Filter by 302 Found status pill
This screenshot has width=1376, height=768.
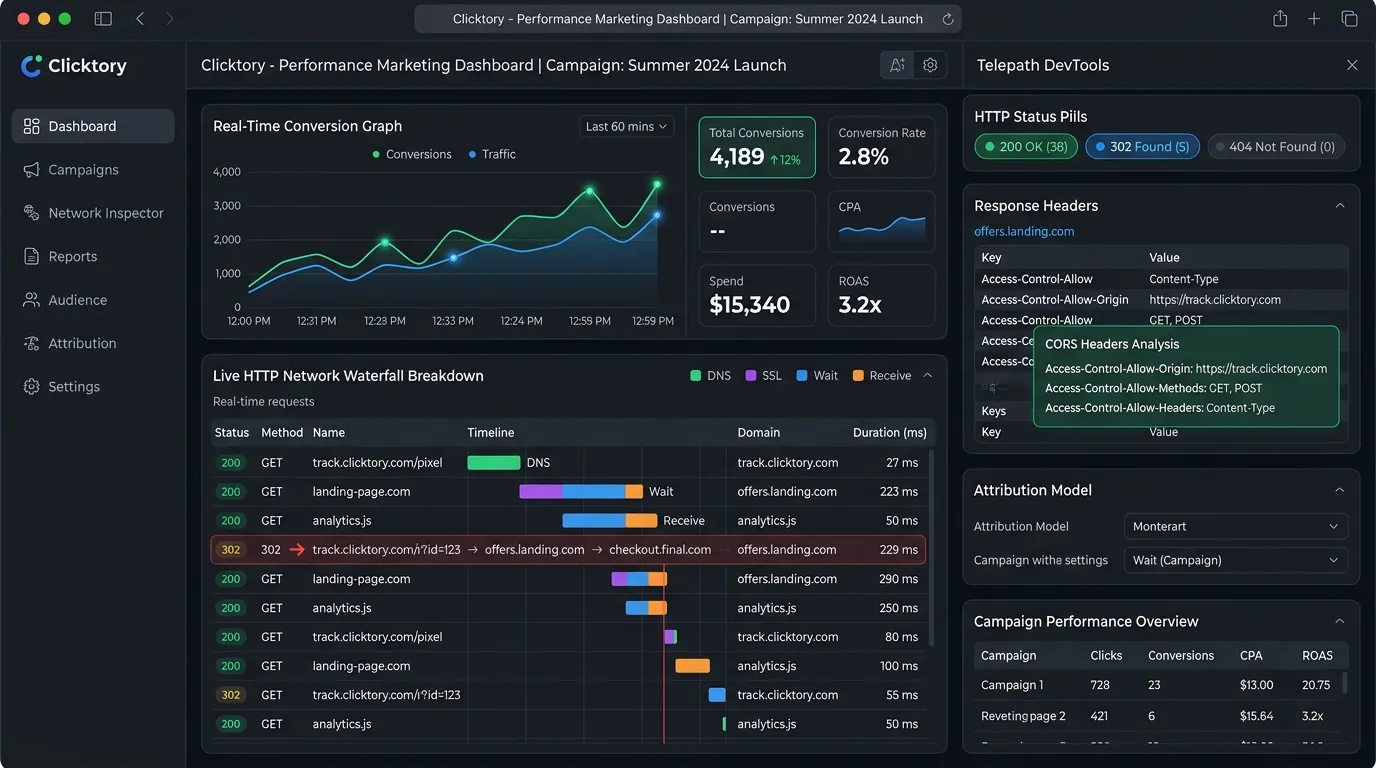tap(1142, 147)
